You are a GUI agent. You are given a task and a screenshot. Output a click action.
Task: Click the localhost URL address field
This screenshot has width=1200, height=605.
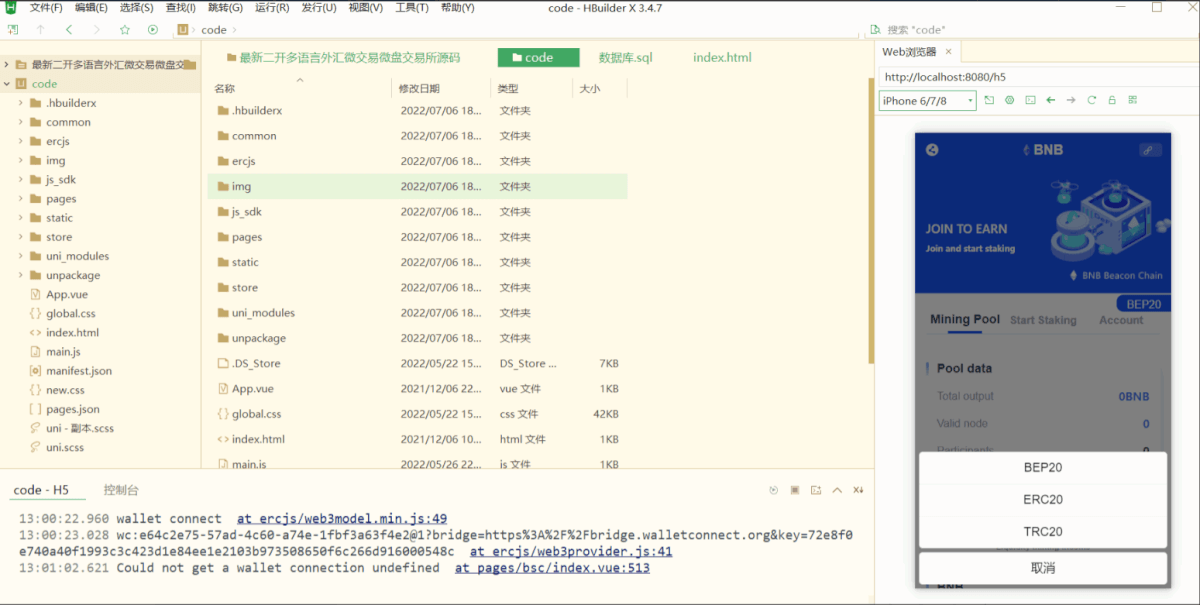point(1037,76)
